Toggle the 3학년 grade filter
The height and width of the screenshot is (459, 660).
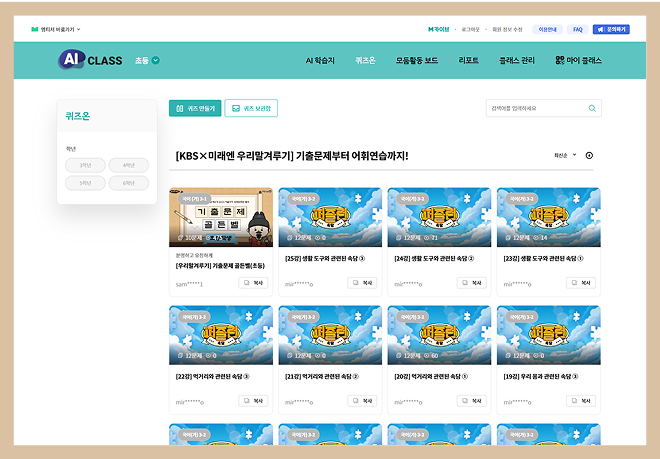click(x=84, y=165)
